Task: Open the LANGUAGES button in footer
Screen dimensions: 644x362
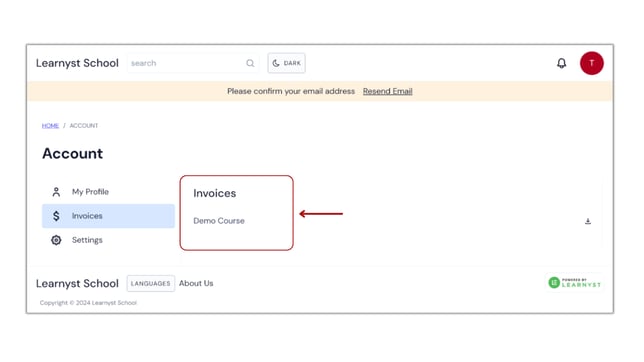Action: 150,284
